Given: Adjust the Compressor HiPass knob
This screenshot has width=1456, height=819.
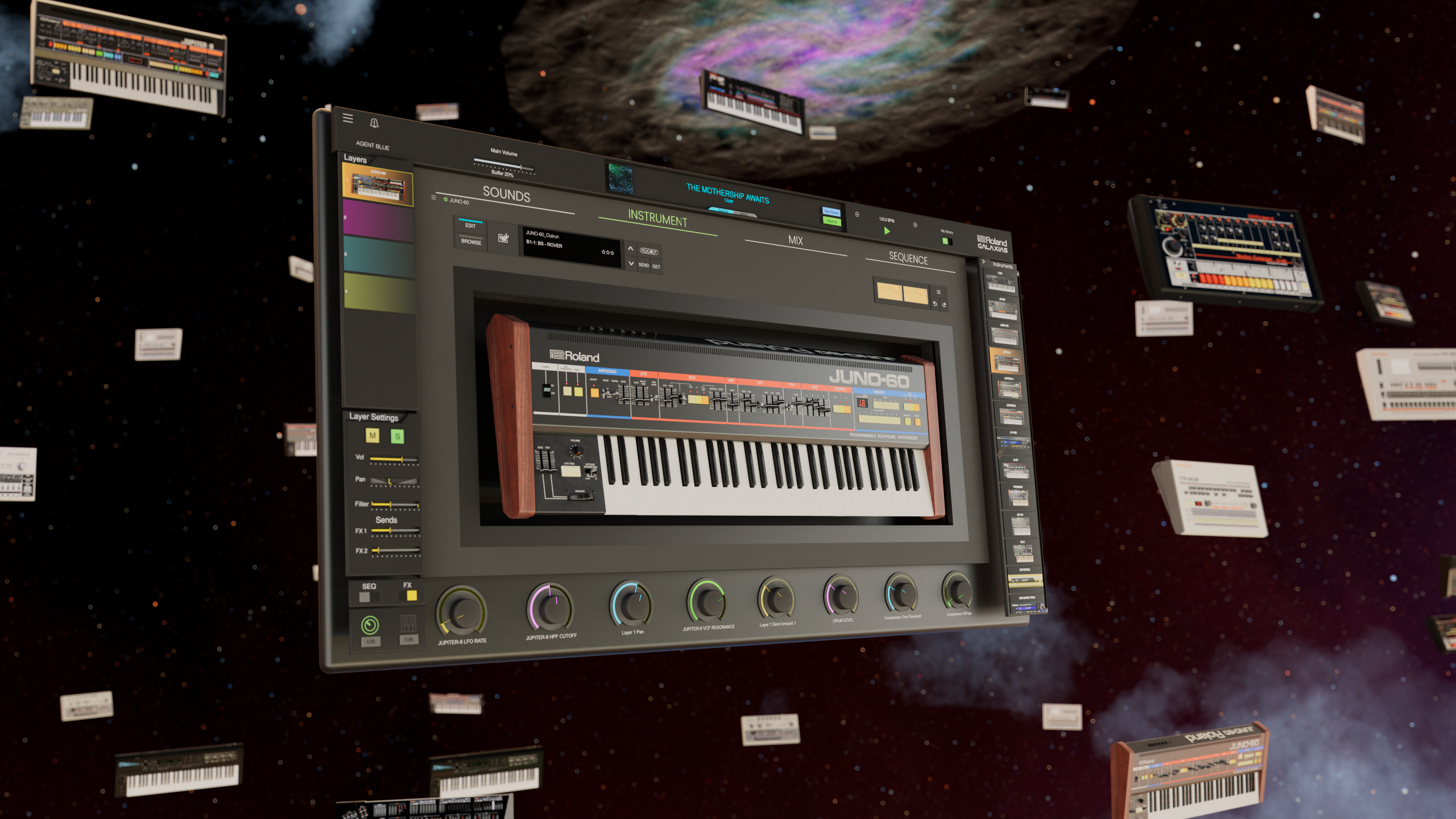Looking at the screenshot, I should click(x=958, y=590).
